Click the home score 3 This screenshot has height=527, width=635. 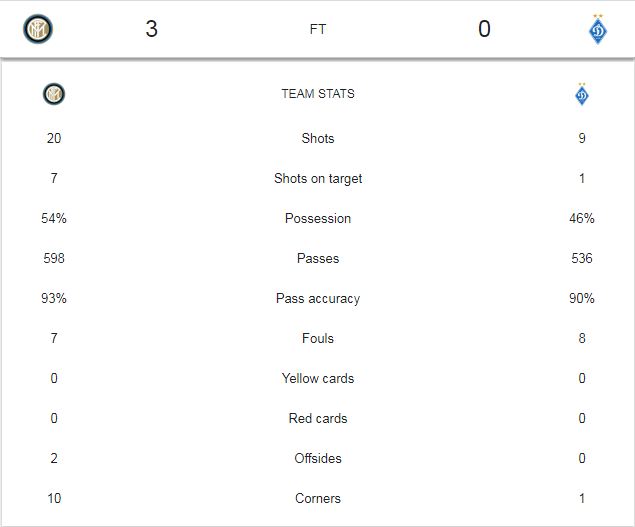click(151, 29)
